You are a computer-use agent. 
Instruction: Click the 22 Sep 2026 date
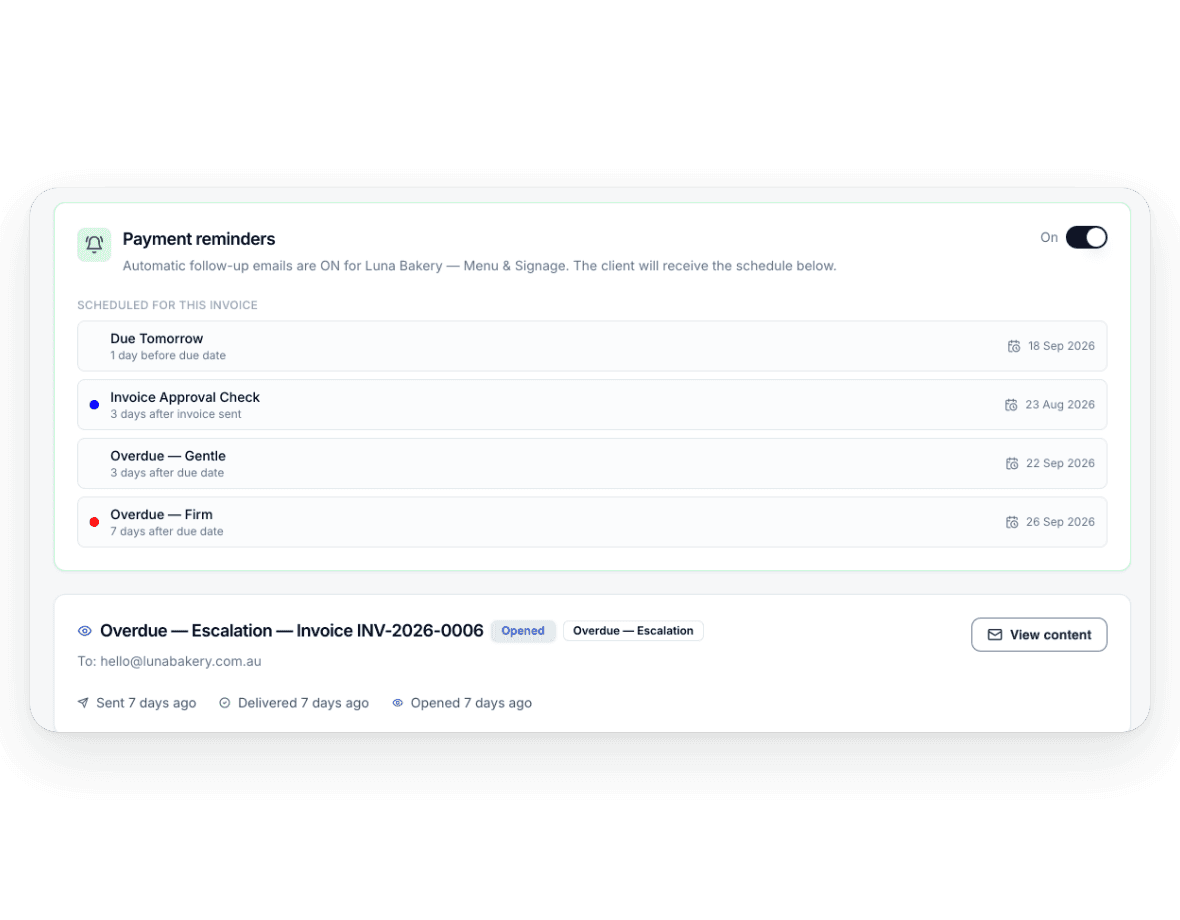click(1060, 463)
